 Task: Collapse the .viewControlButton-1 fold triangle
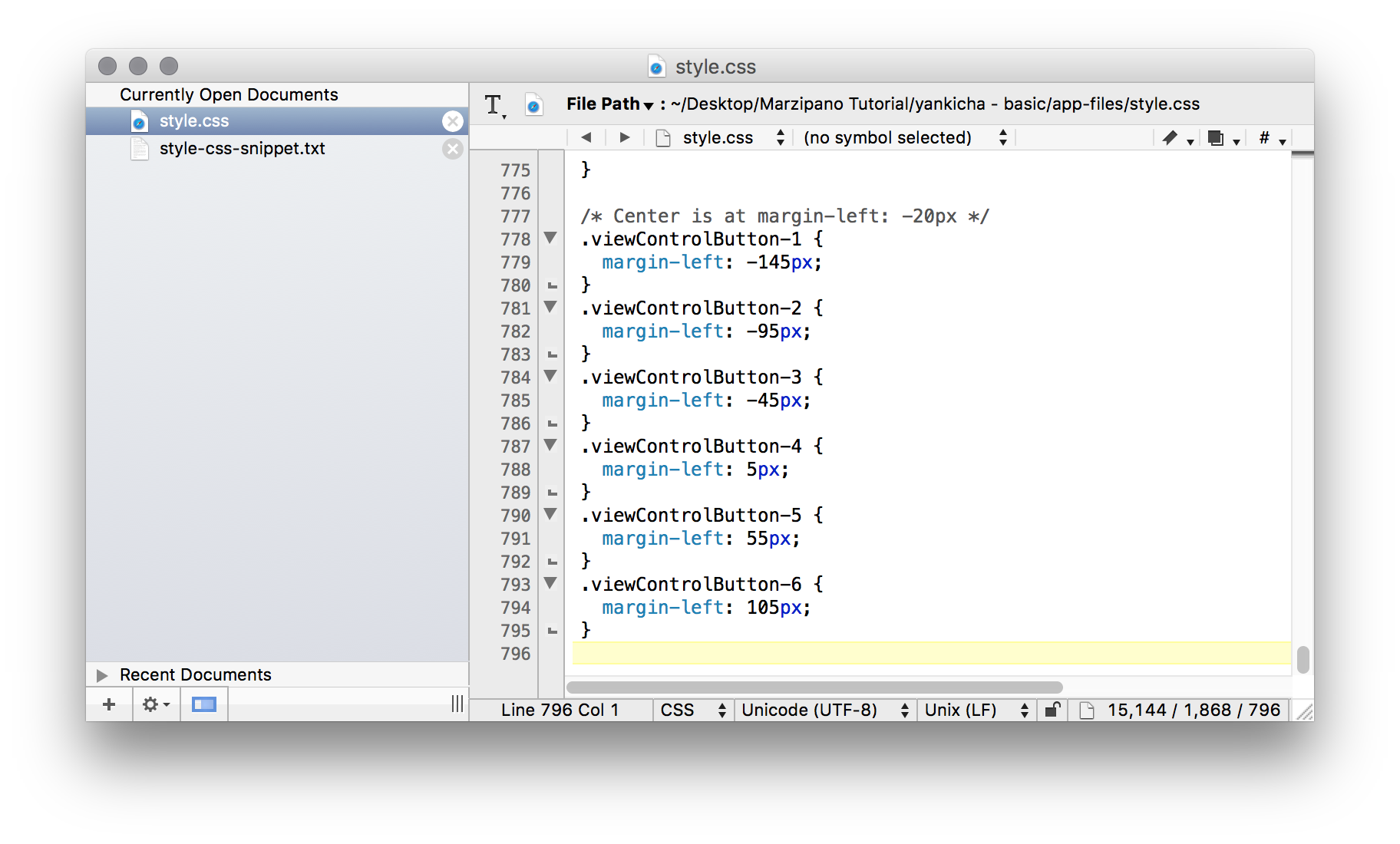click(x=550, y=238)
